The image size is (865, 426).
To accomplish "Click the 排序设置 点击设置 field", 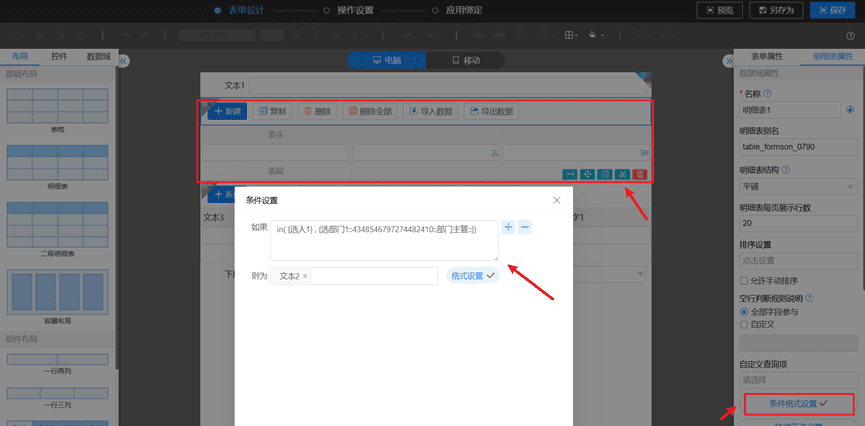I will click(x=798, y=260).
